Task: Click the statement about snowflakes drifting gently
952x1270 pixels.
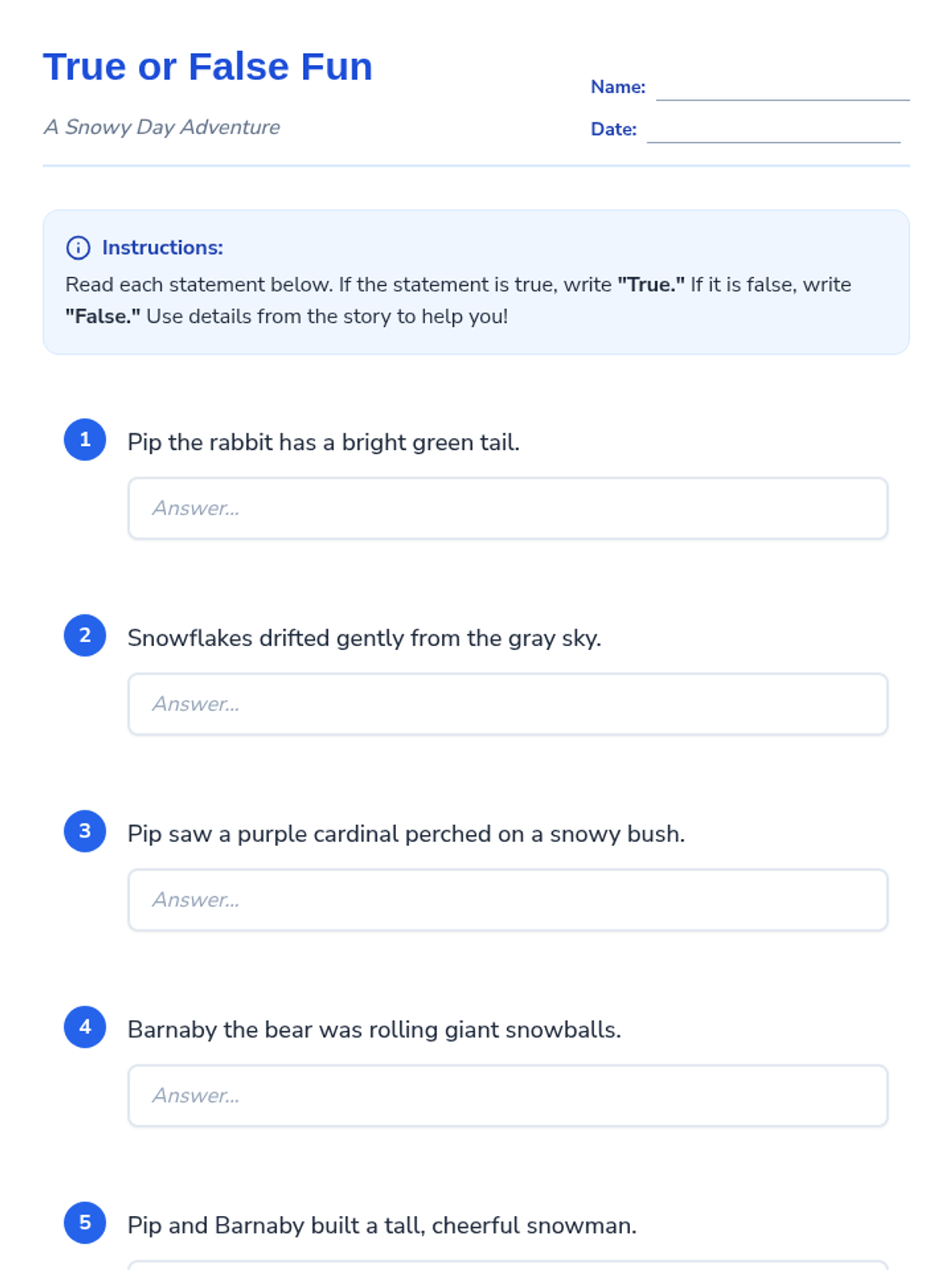Action: (364, 638)
